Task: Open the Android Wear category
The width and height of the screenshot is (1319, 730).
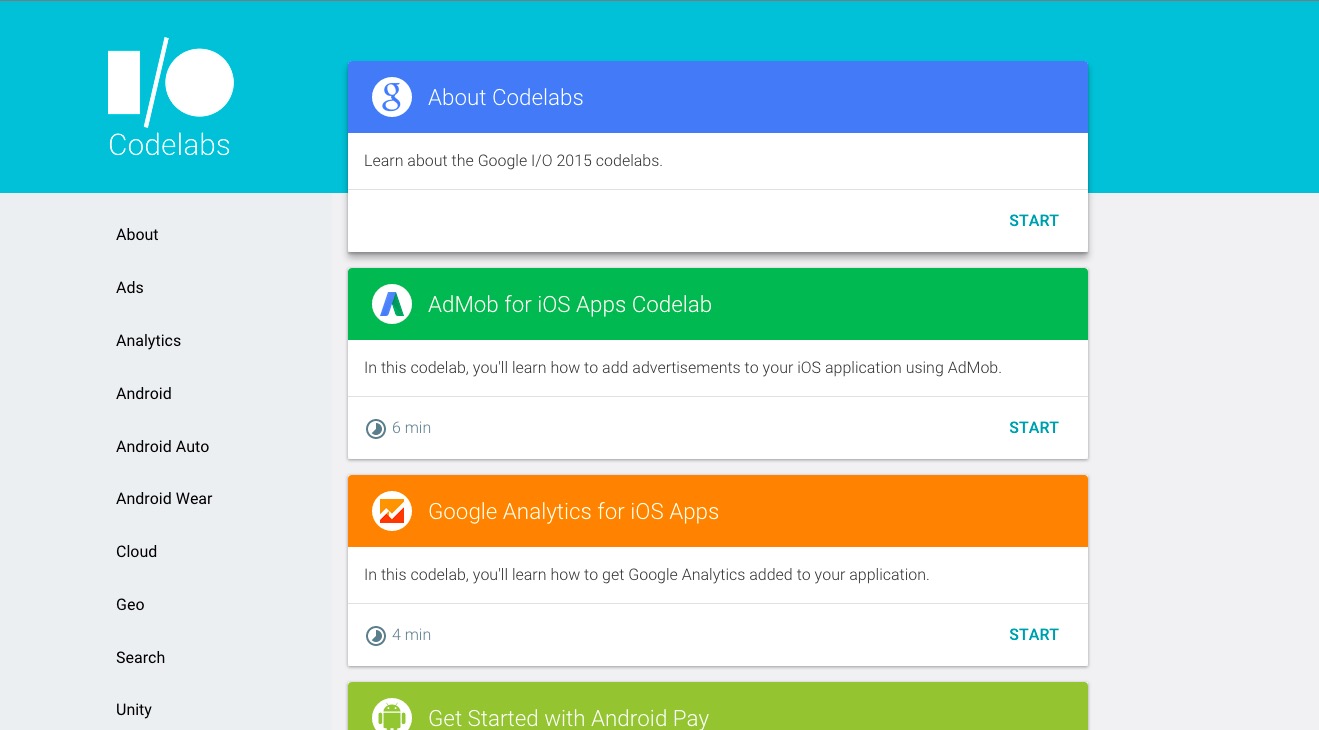Action: tap(164, 499)
